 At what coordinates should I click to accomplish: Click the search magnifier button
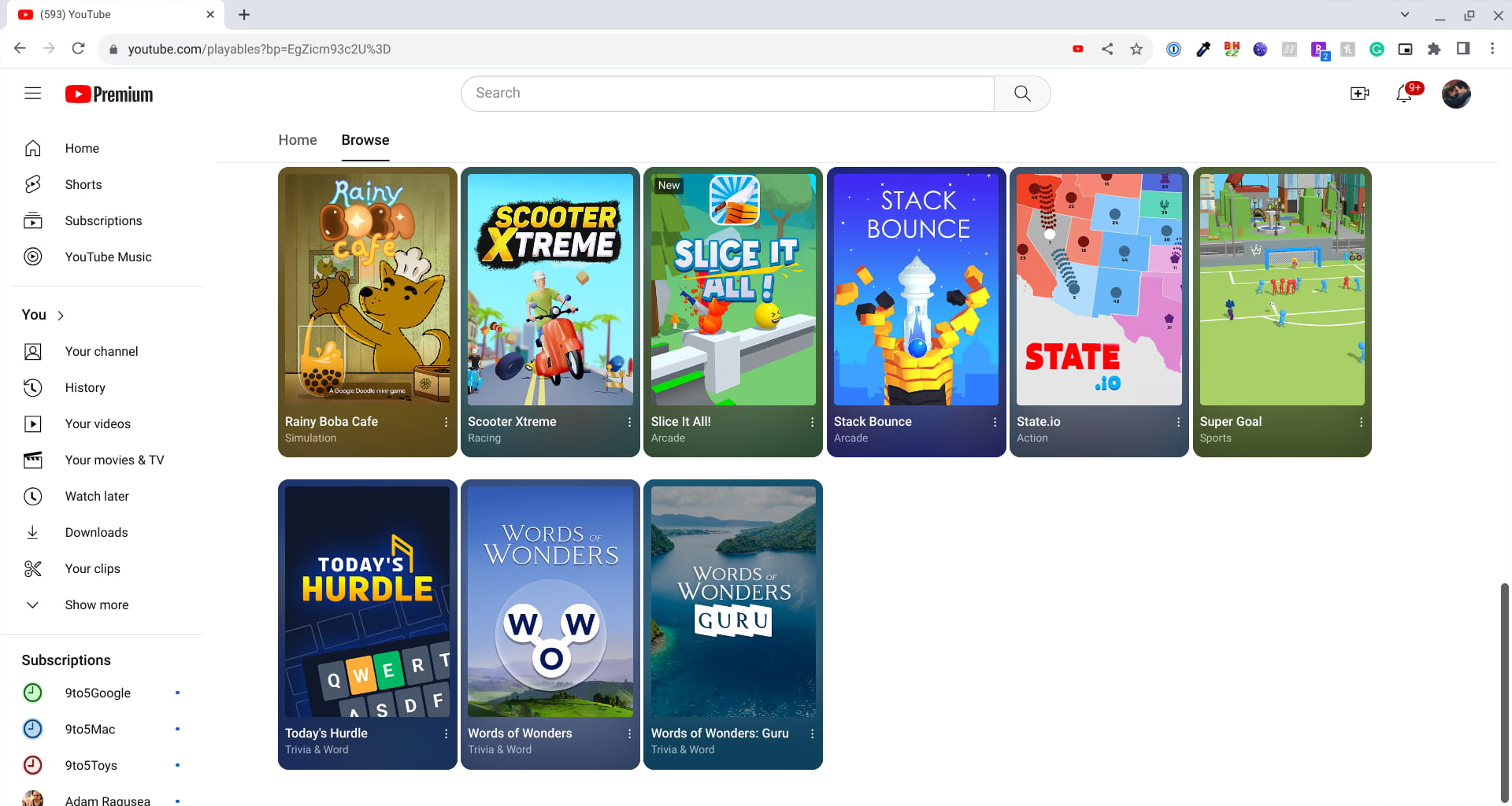click(x=1021, y=93)
